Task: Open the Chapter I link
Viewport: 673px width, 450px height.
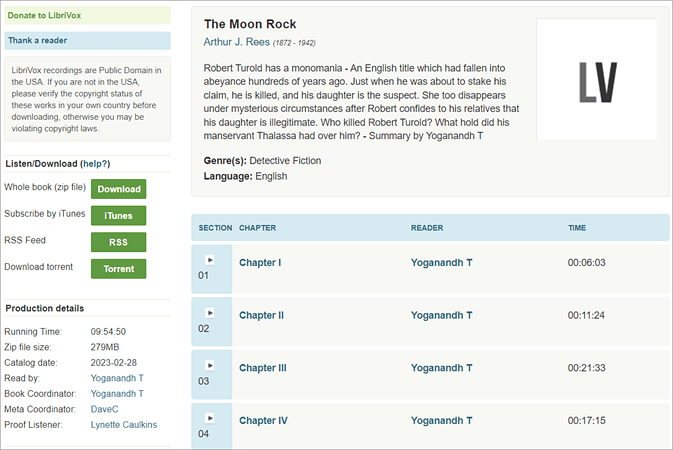Action: click(x=260, y=263)
